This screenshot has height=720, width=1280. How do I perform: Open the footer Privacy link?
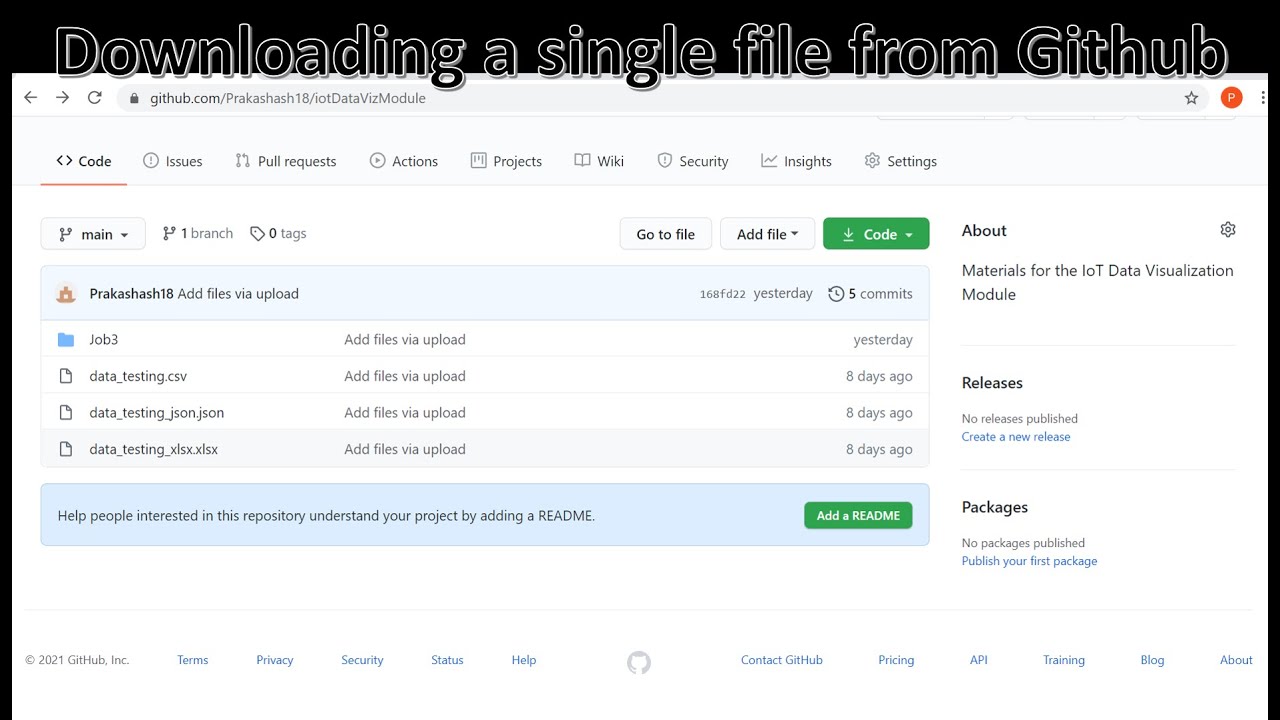[275, 660]
